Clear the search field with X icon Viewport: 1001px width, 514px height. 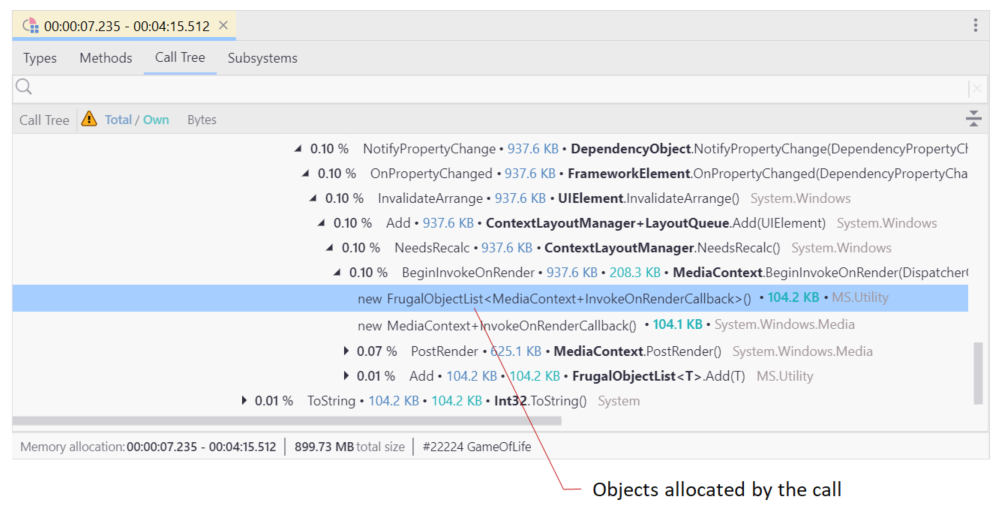coord(974,89)
